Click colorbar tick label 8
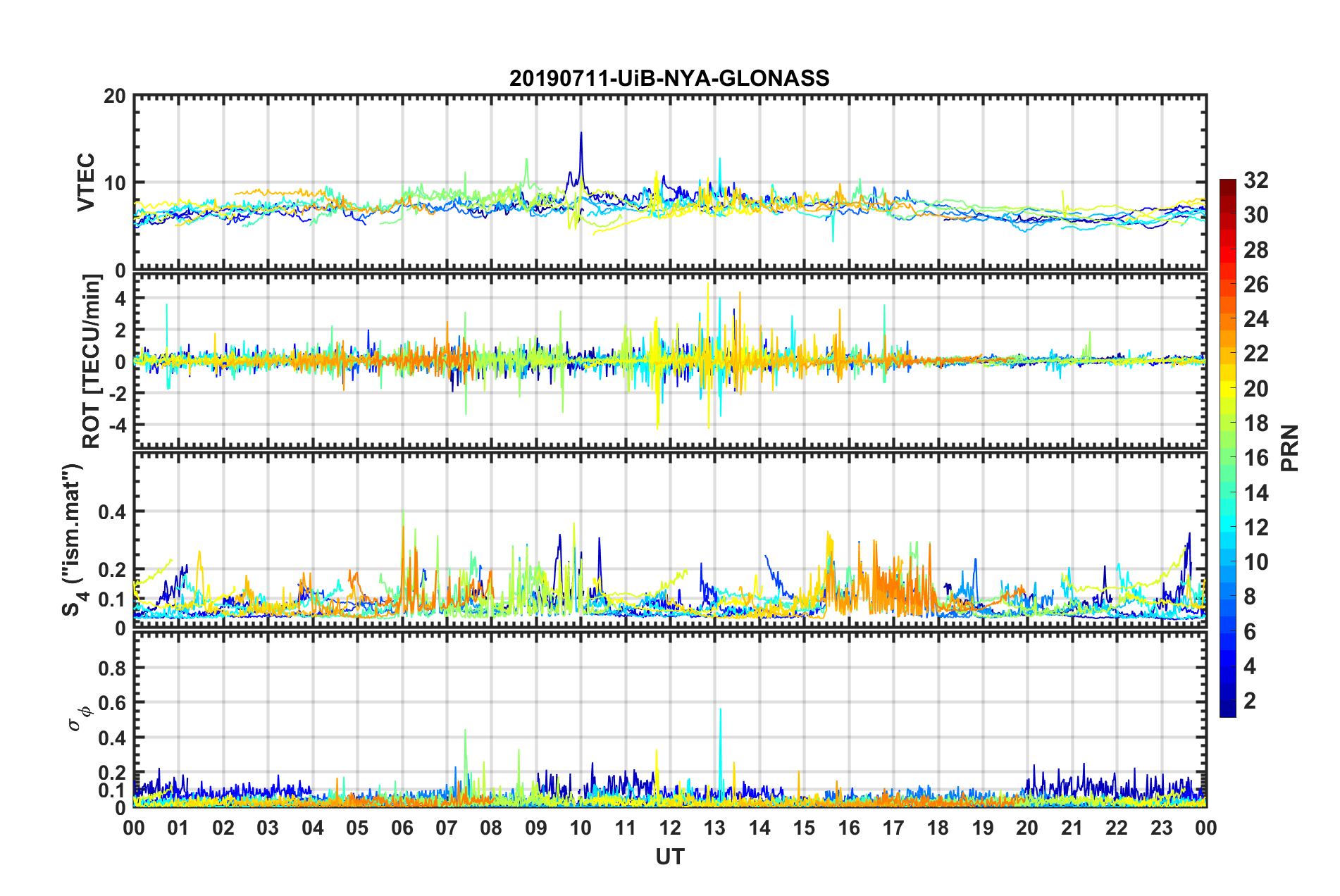The height and width of the screenshot is (896, 1340). (x=1250, y=597)
